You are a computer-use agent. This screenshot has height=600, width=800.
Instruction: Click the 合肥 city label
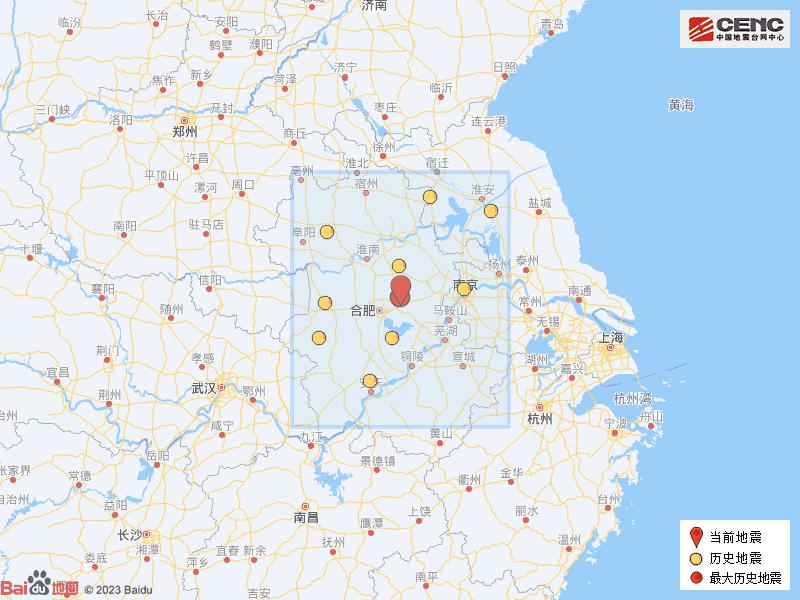click(360, 310)
